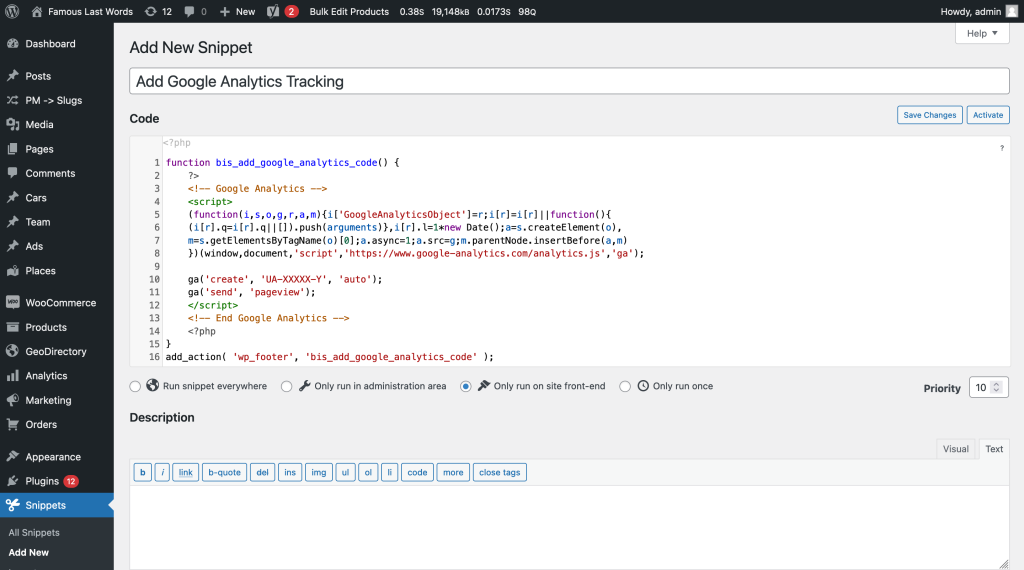Insert more tag
Viewport: 1024px width, 570px height.
(x=453, y=472)
